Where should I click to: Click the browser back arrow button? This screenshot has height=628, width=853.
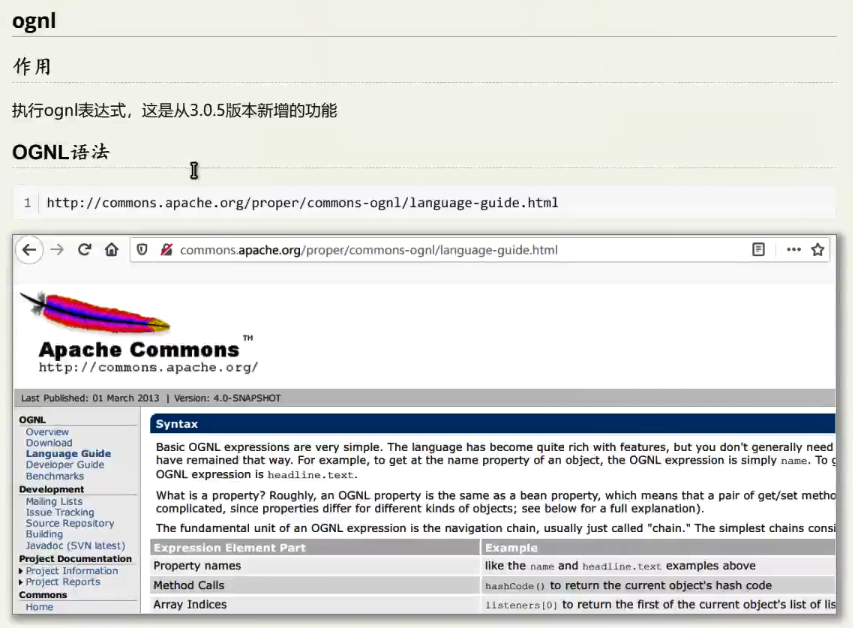click(x=29, y=250)
